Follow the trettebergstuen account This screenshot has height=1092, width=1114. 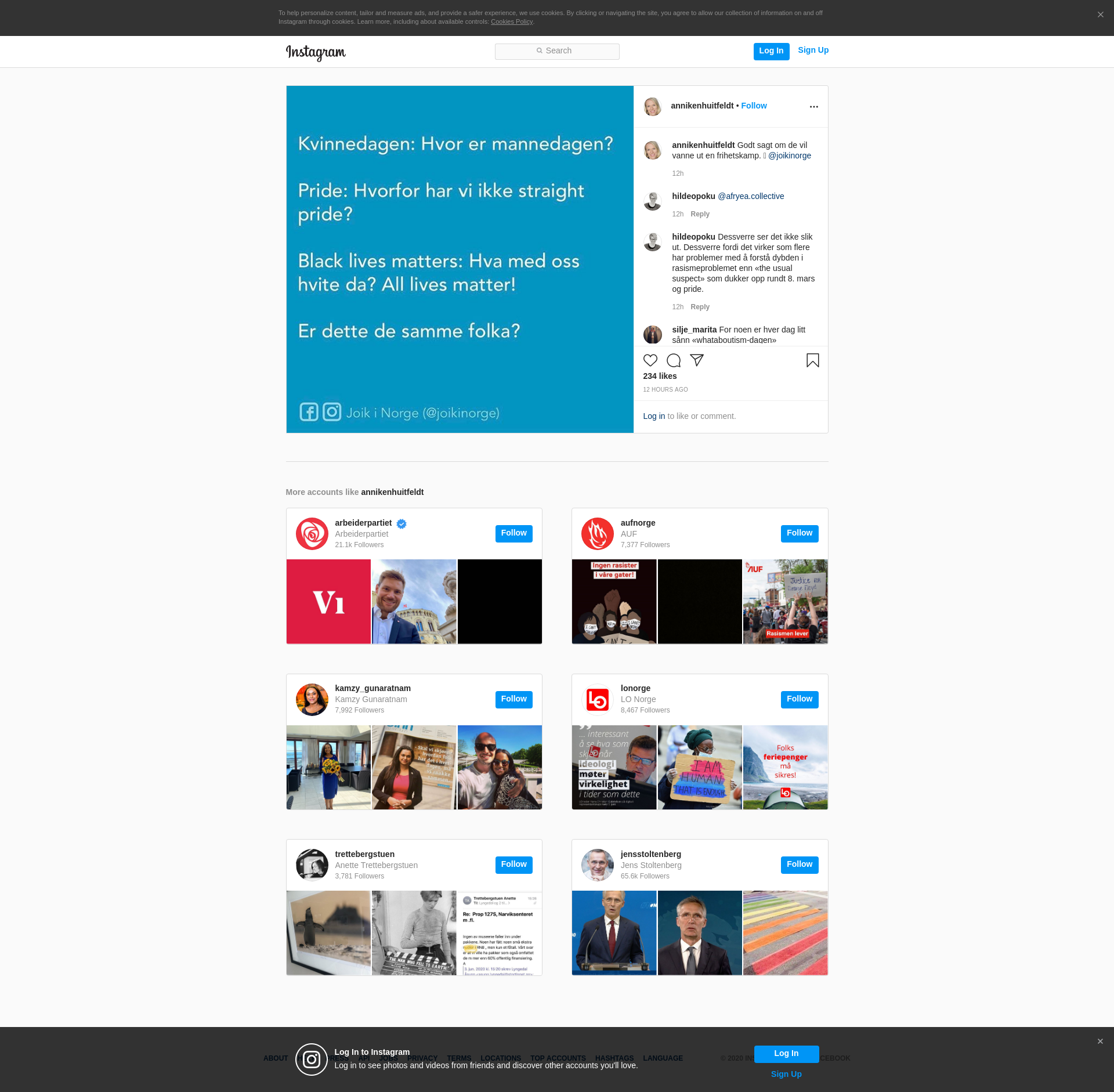[x=513, y=865]
